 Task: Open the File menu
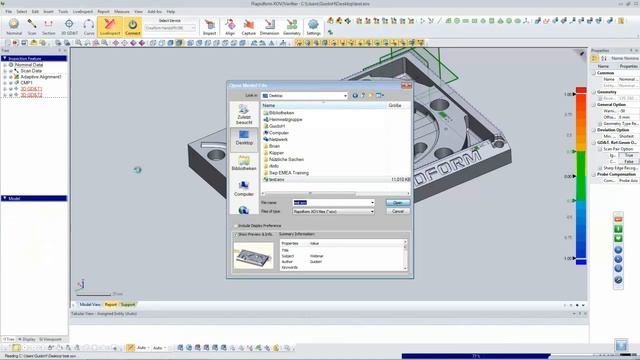pos(8,11)
